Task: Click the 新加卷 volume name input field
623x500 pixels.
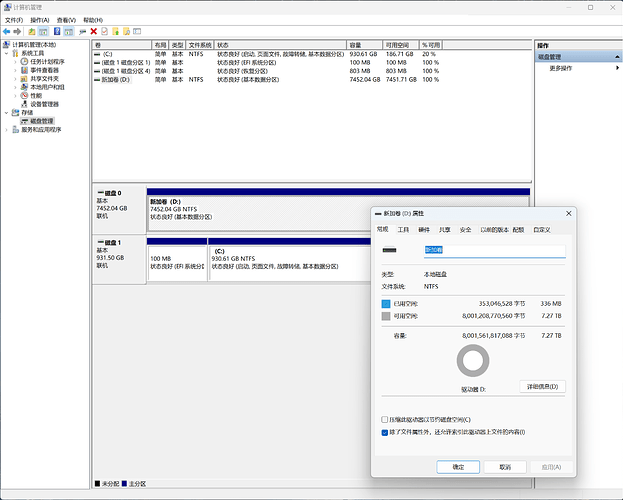Action: point(494,250)
